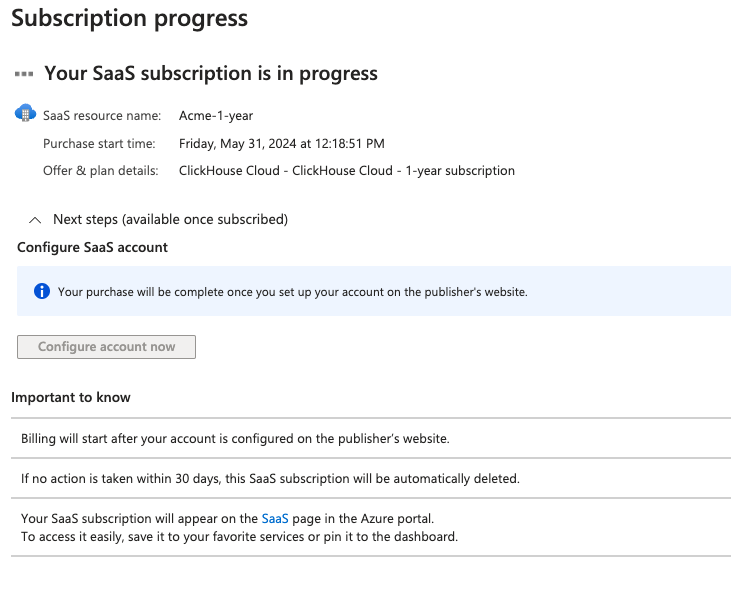Viewport: 731px width, 597px height.
Task: Open the SaaS page link
Action: 275,518
